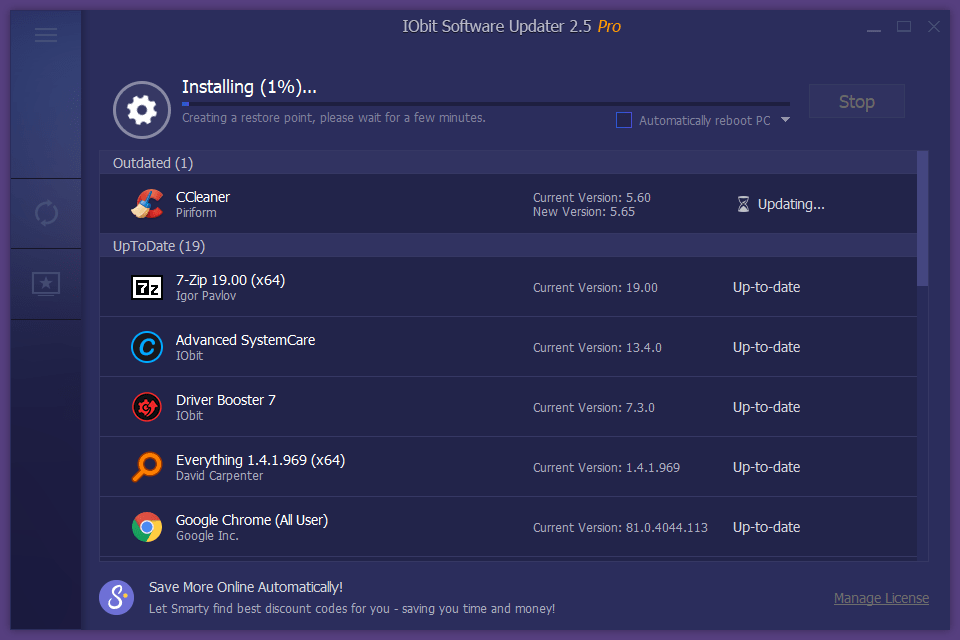
Task: Select the 7-Zip program icon
Action: [146, 287]
